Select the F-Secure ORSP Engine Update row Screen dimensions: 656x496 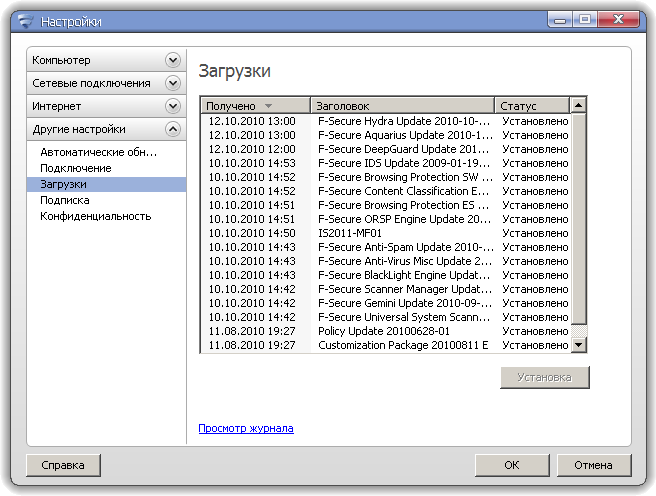(386, 219)
